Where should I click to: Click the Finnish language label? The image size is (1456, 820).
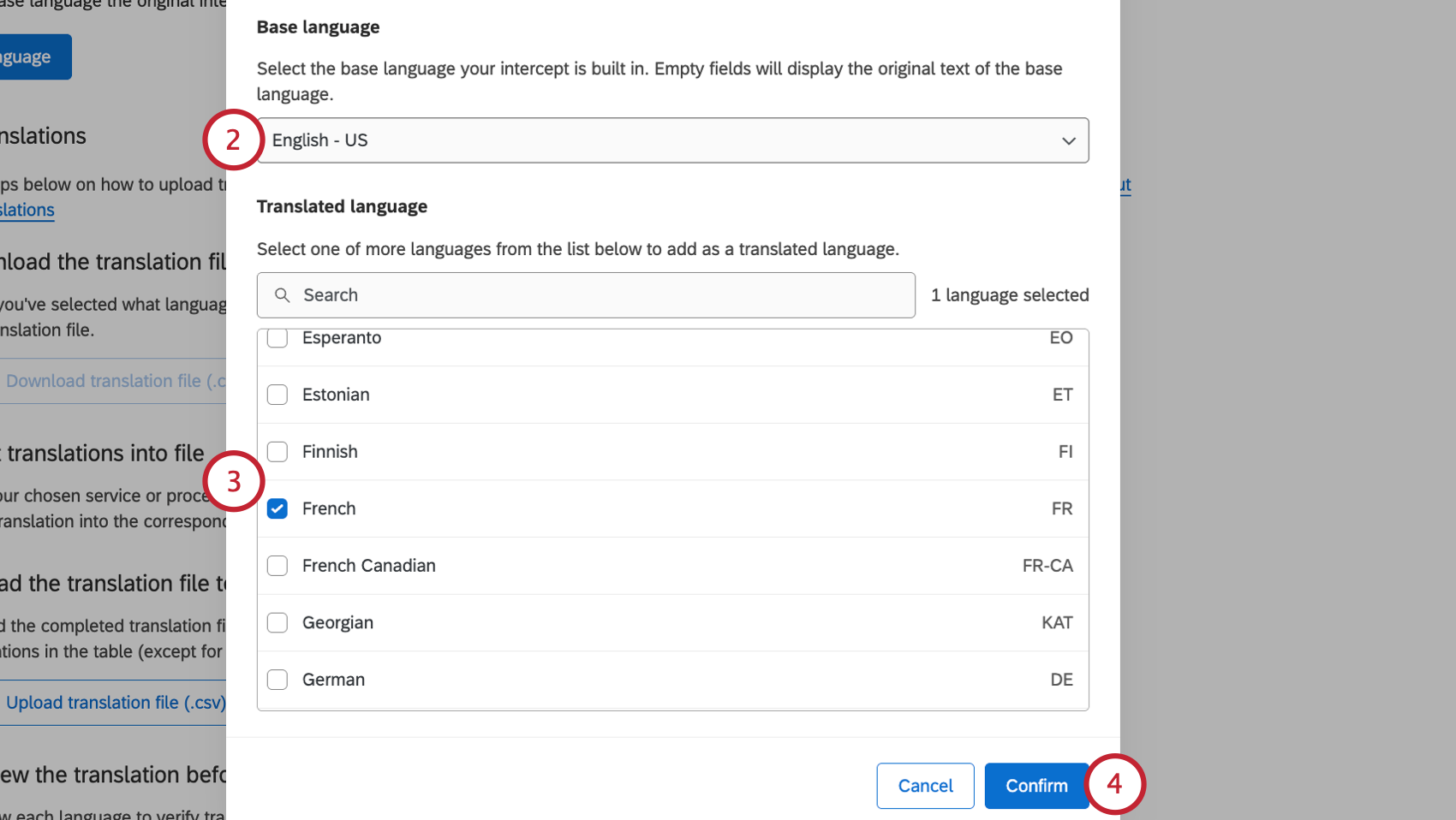pyautogui.click(x=330, y=452)
